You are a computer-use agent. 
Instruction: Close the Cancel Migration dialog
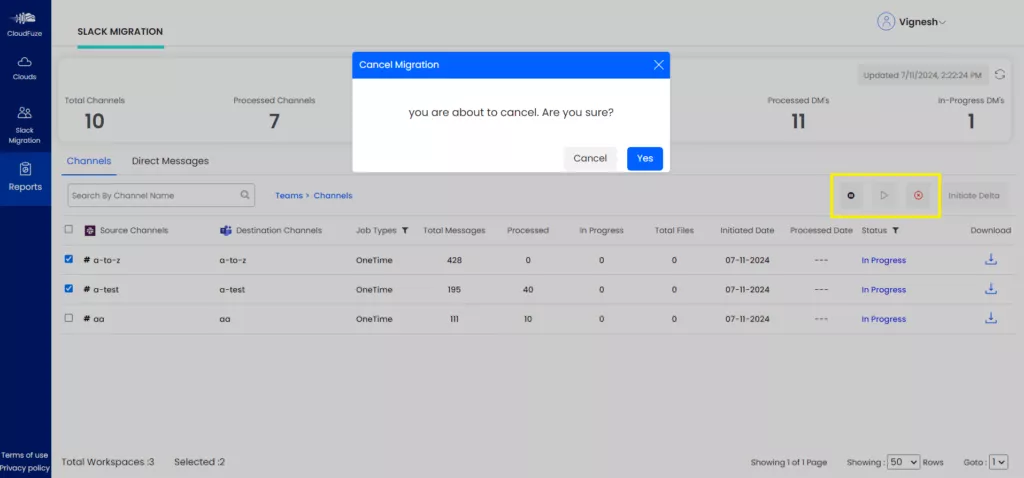click(658, 65)
